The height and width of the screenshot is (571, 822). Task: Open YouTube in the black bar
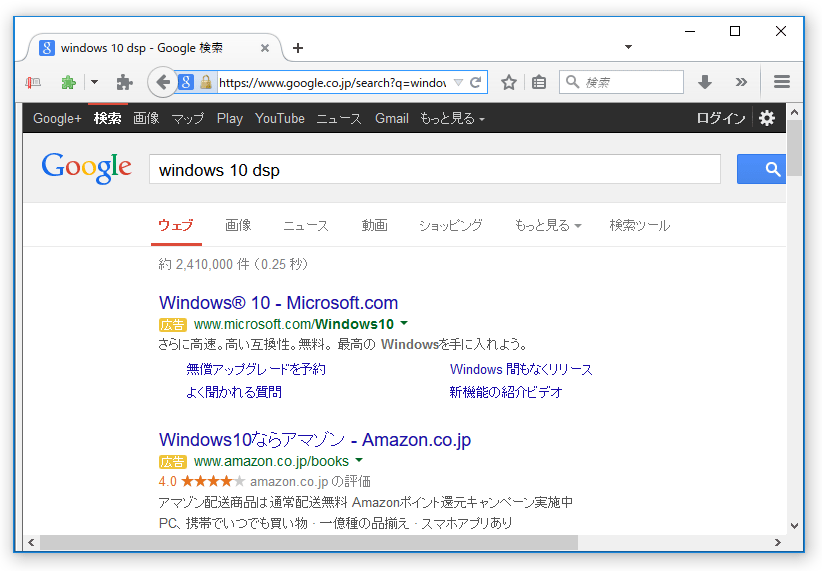pyautogui.click(x=279, y=118)
